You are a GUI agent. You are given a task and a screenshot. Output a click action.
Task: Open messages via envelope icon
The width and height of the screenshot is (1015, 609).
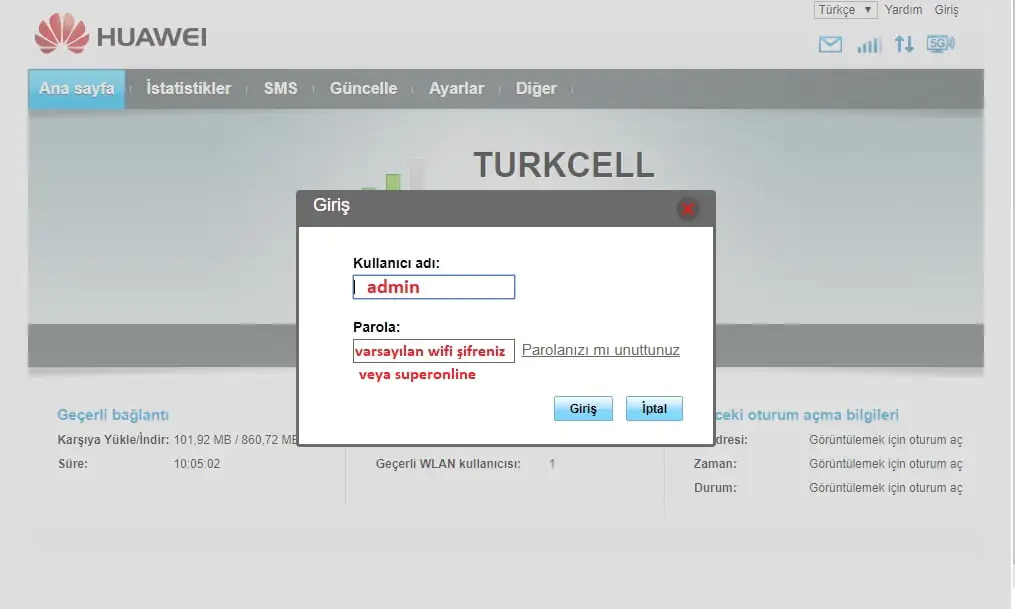pyautogui.click(x=829, y=44)
